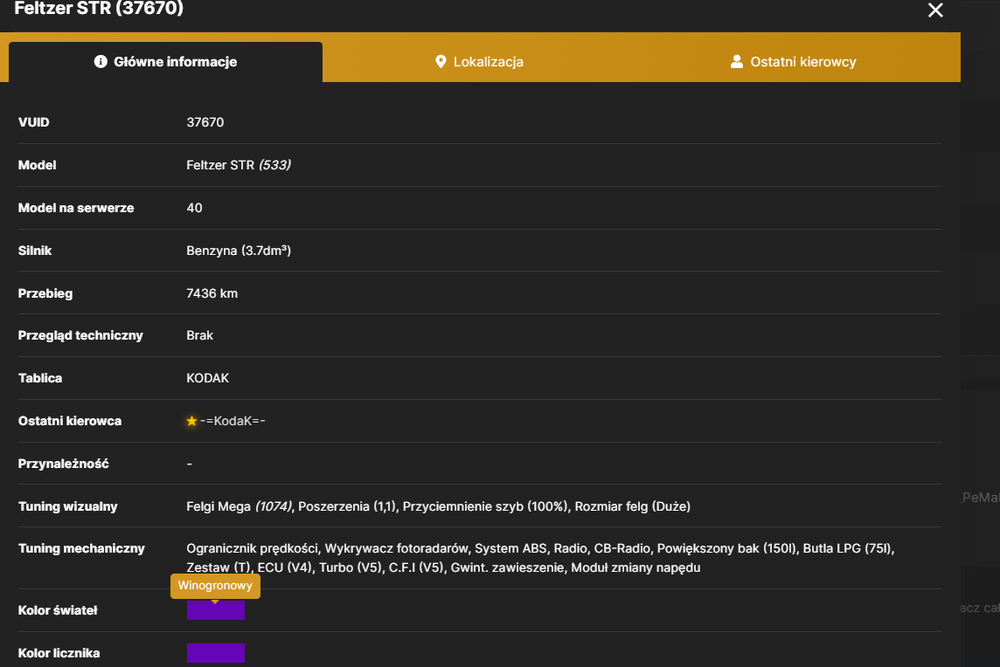Click the info icon in Główne informacje tab
Viewport: 1000px width, 667px height.
pyautogui.click(x=100, y=61)
